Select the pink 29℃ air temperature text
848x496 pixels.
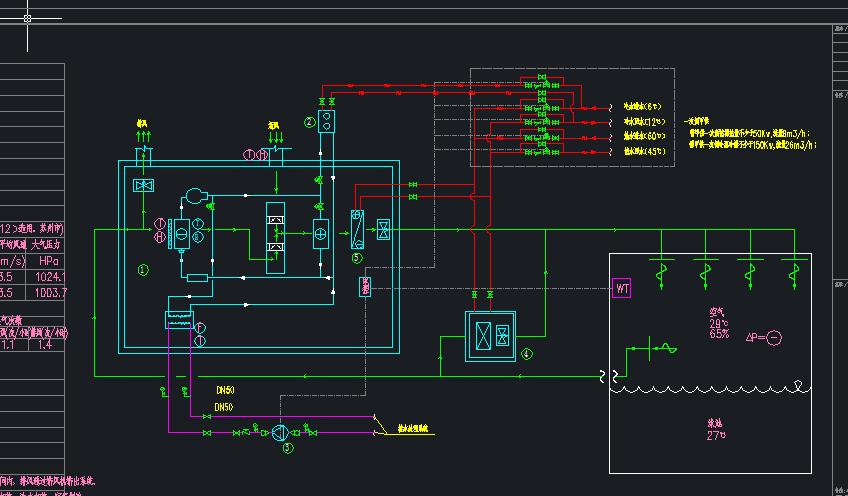[x=719, y=323]
